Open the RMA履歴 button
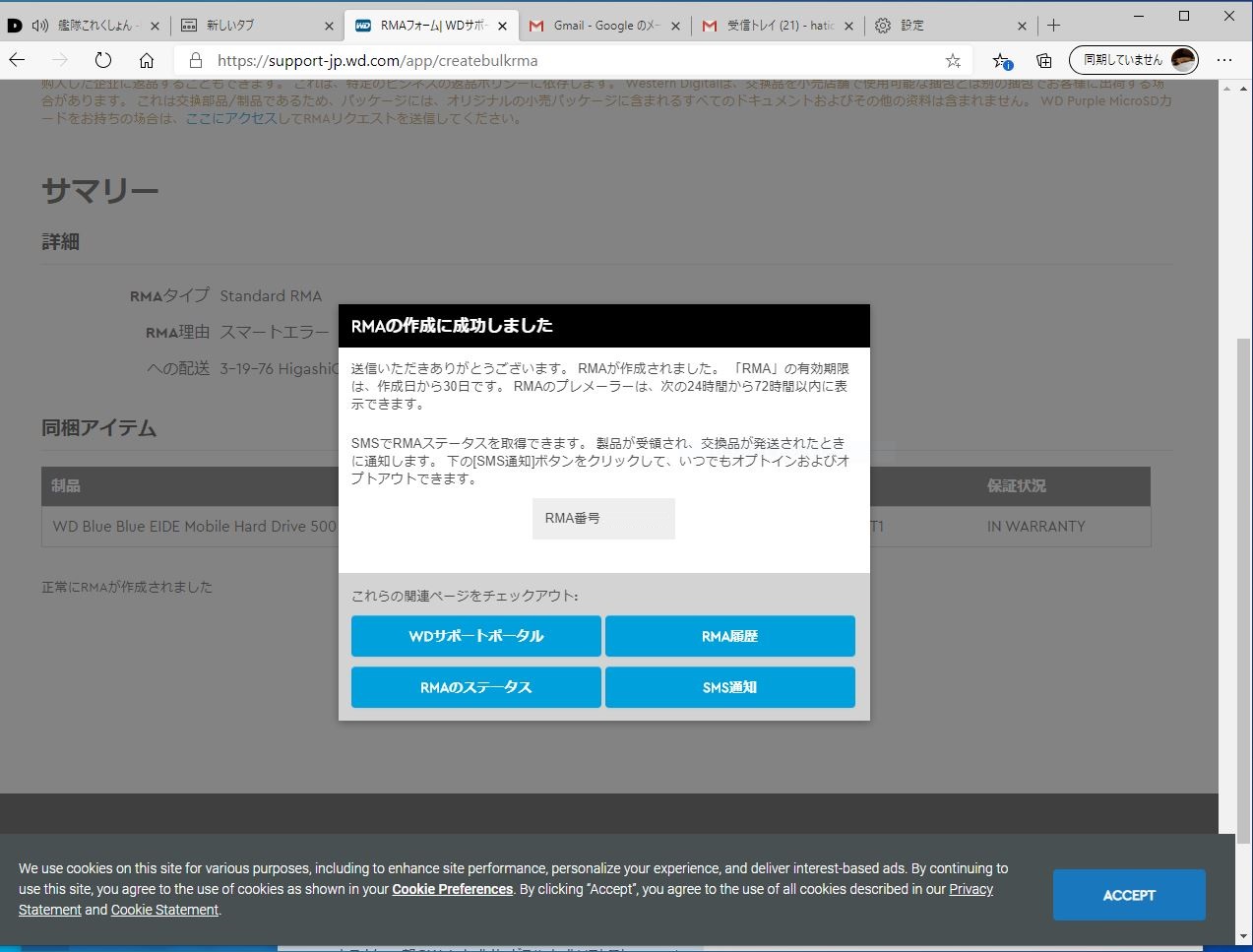Viewport: 1253px width, 952px height. pyautogui.click(x=730, y=636)
